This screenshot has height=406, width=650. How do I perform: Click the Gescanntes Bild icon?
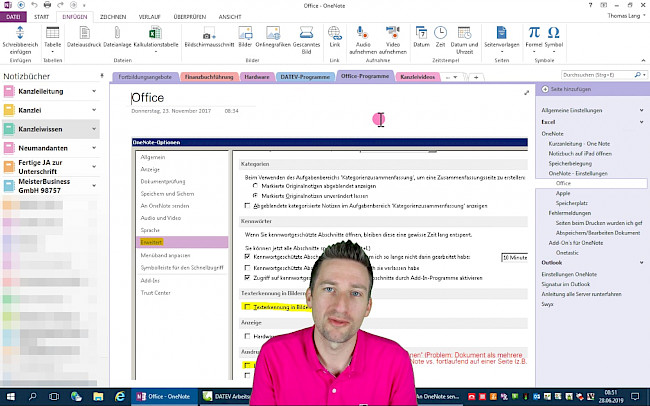[306, 41]
